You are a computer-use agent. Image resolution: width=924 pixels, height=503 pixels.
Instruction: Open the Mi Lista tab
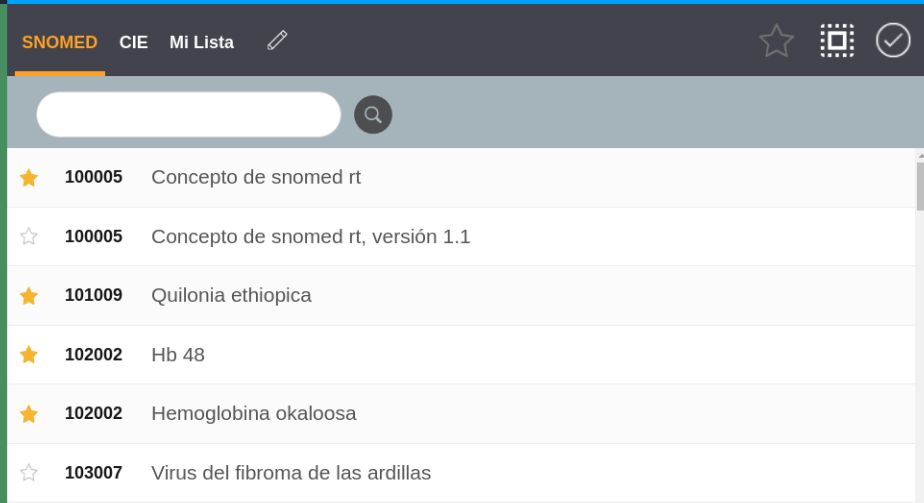pyautogui.click(x=201, y=42)
